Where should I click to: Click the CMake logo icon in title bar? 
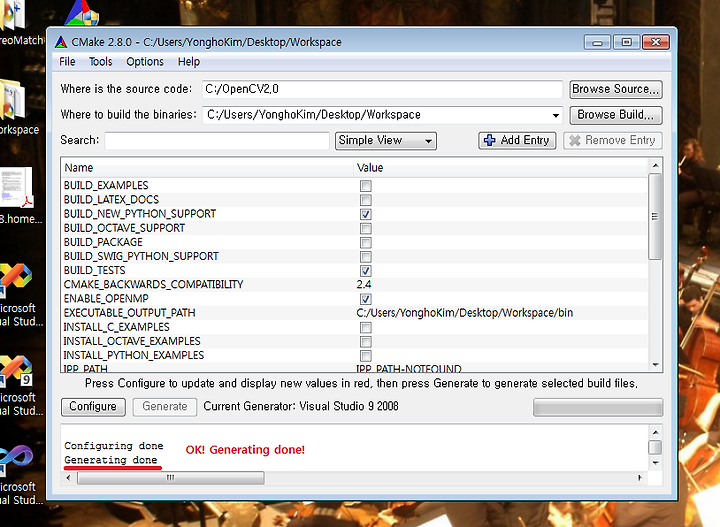pos(61,42)
